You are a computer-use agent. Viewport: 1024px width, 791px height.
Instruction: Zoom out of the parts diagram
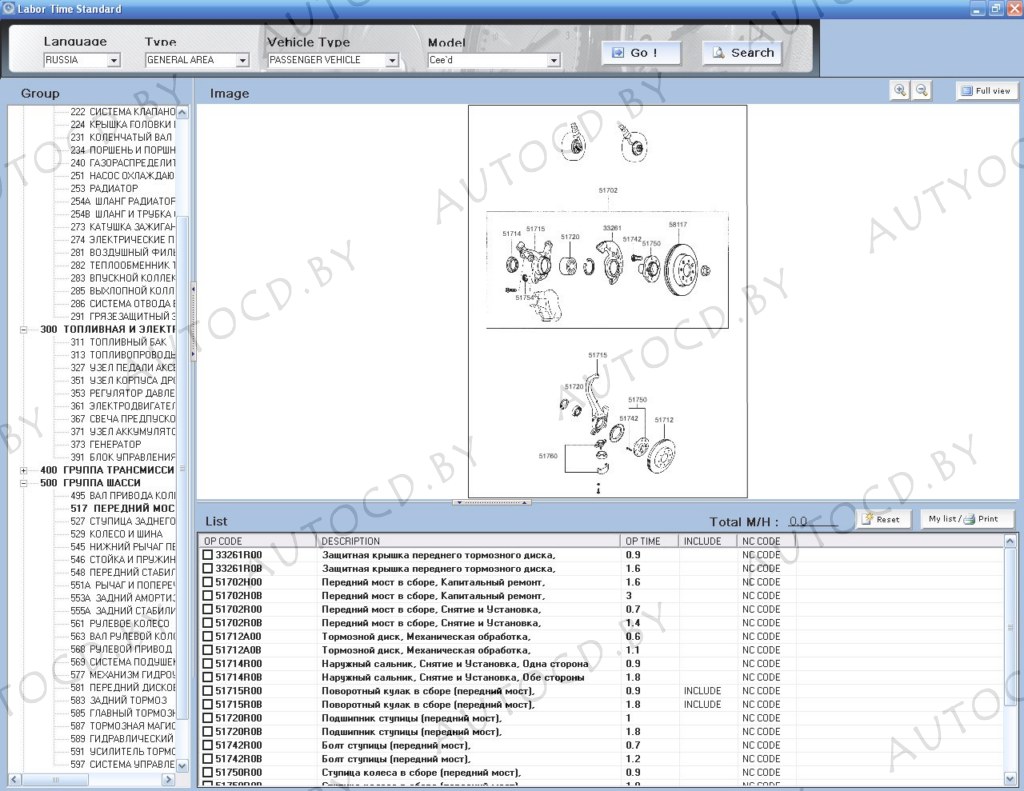(x=922, y=90)
